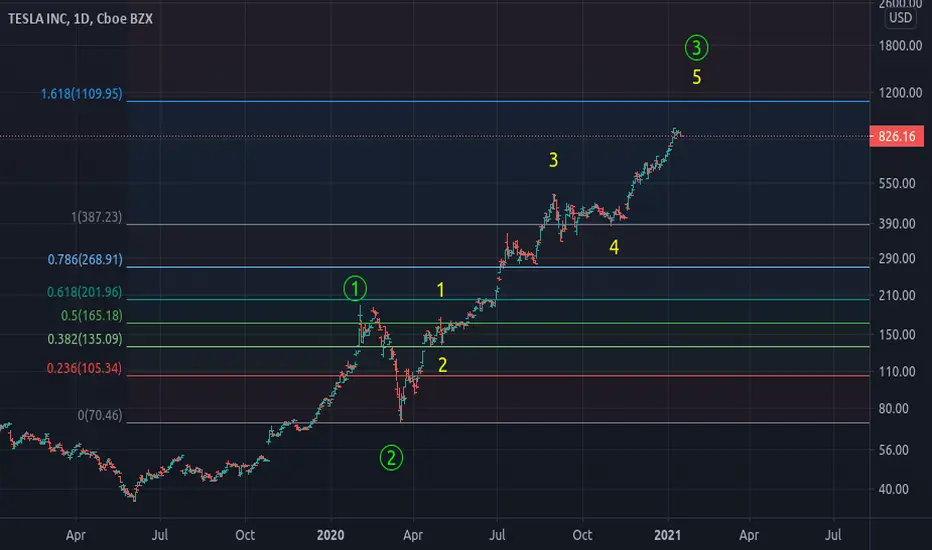Click the Jul label between Apr and Oct 2019
Viewport: 932px width, 550px height.
pyautogui.click(x=159, y=535)
